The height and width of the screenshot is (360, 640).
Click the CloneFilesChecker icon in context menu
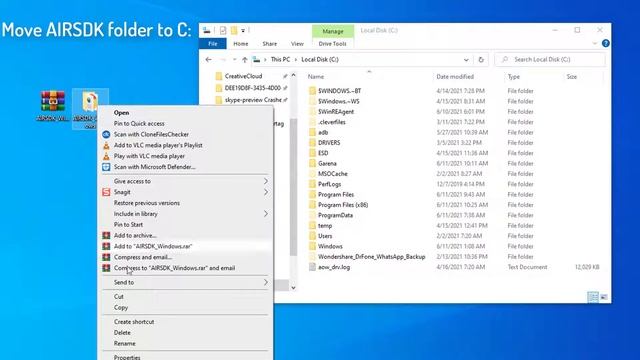tap(106, 134)
